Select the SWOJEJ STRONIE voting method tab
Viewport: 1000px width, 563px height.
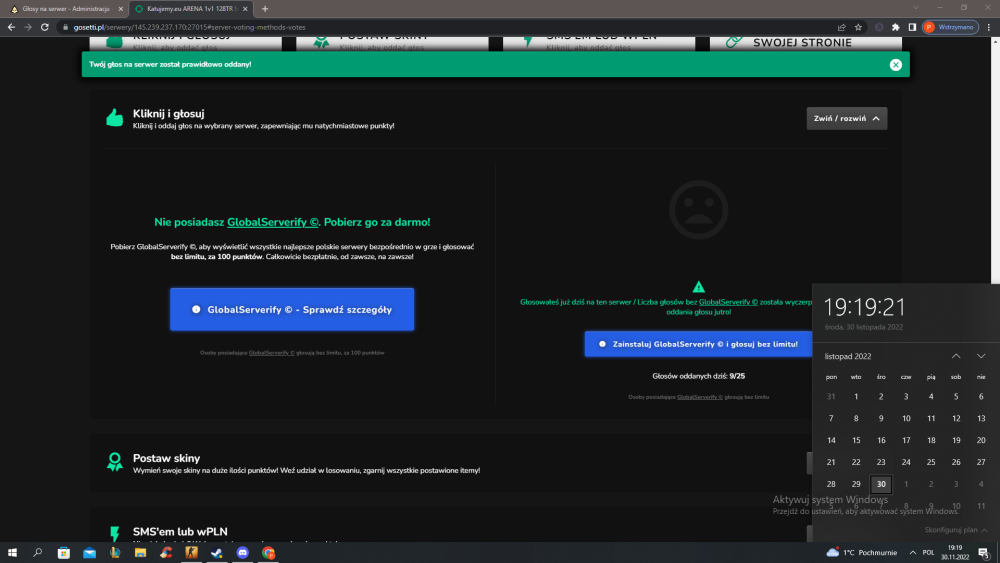coord(805,43)
